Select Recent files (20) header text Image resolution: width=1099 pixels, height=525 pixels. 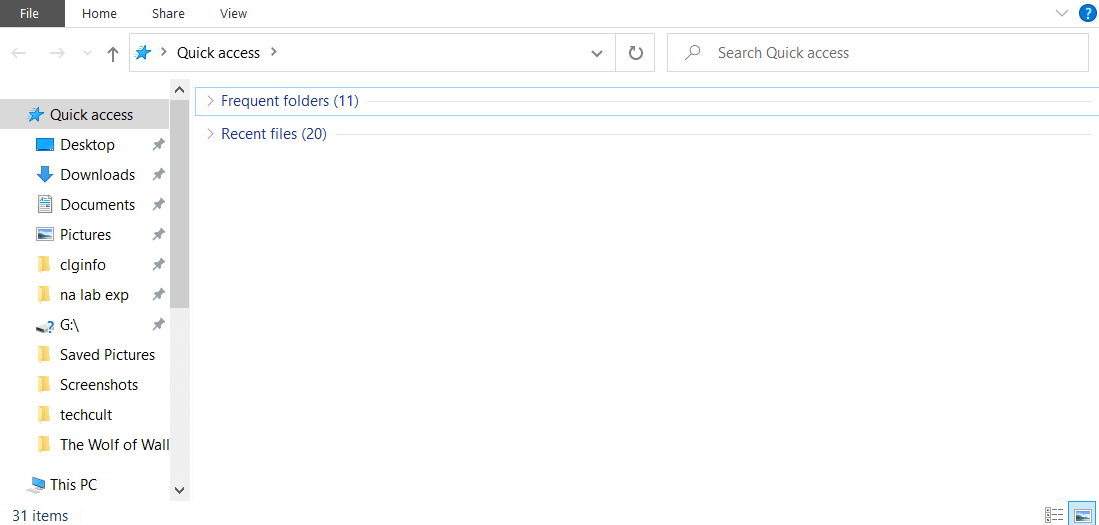tap(274, 134)
